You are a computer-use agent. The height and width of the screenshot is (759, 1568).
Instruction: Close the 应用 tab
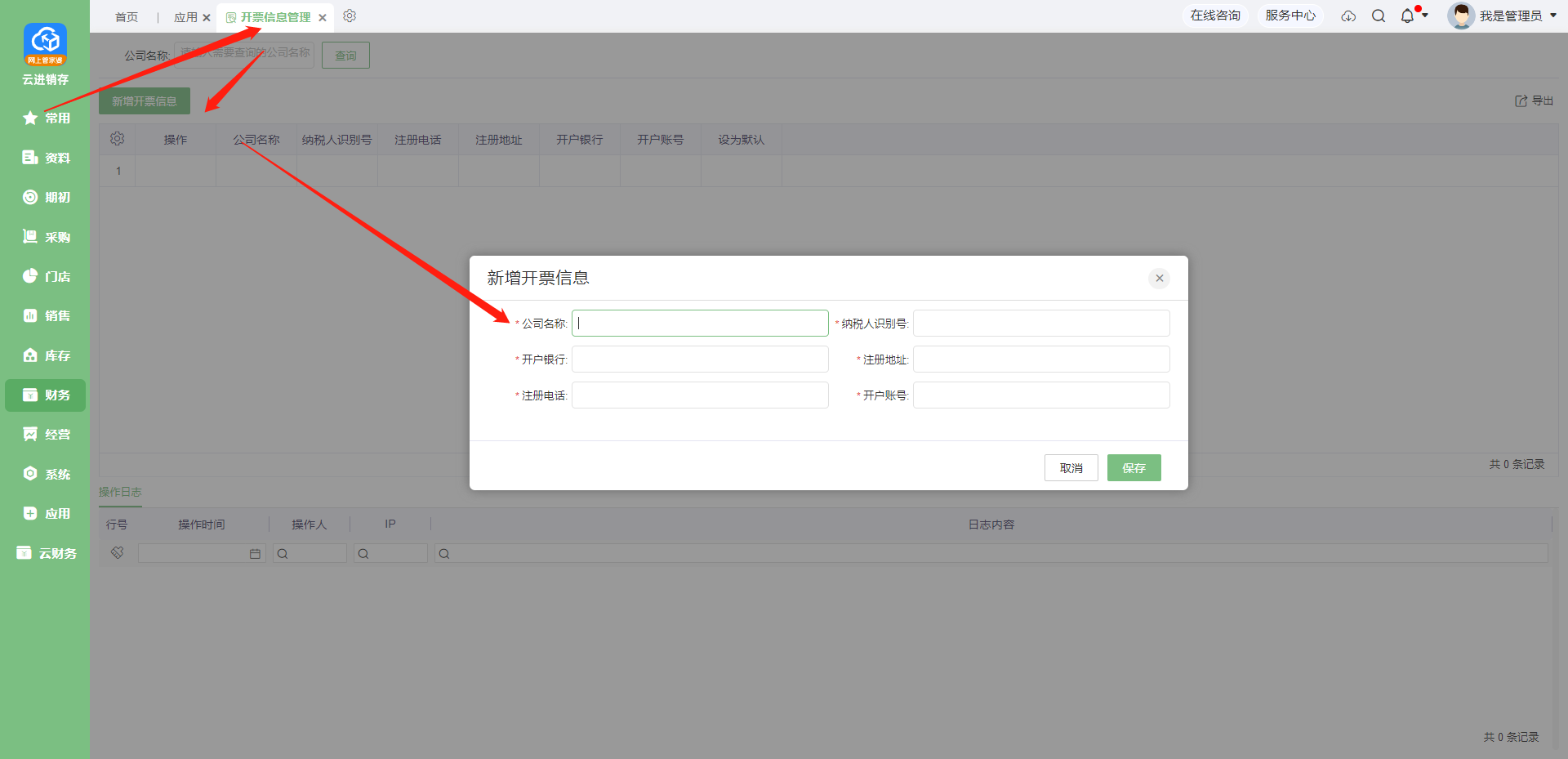coord(207,17)
